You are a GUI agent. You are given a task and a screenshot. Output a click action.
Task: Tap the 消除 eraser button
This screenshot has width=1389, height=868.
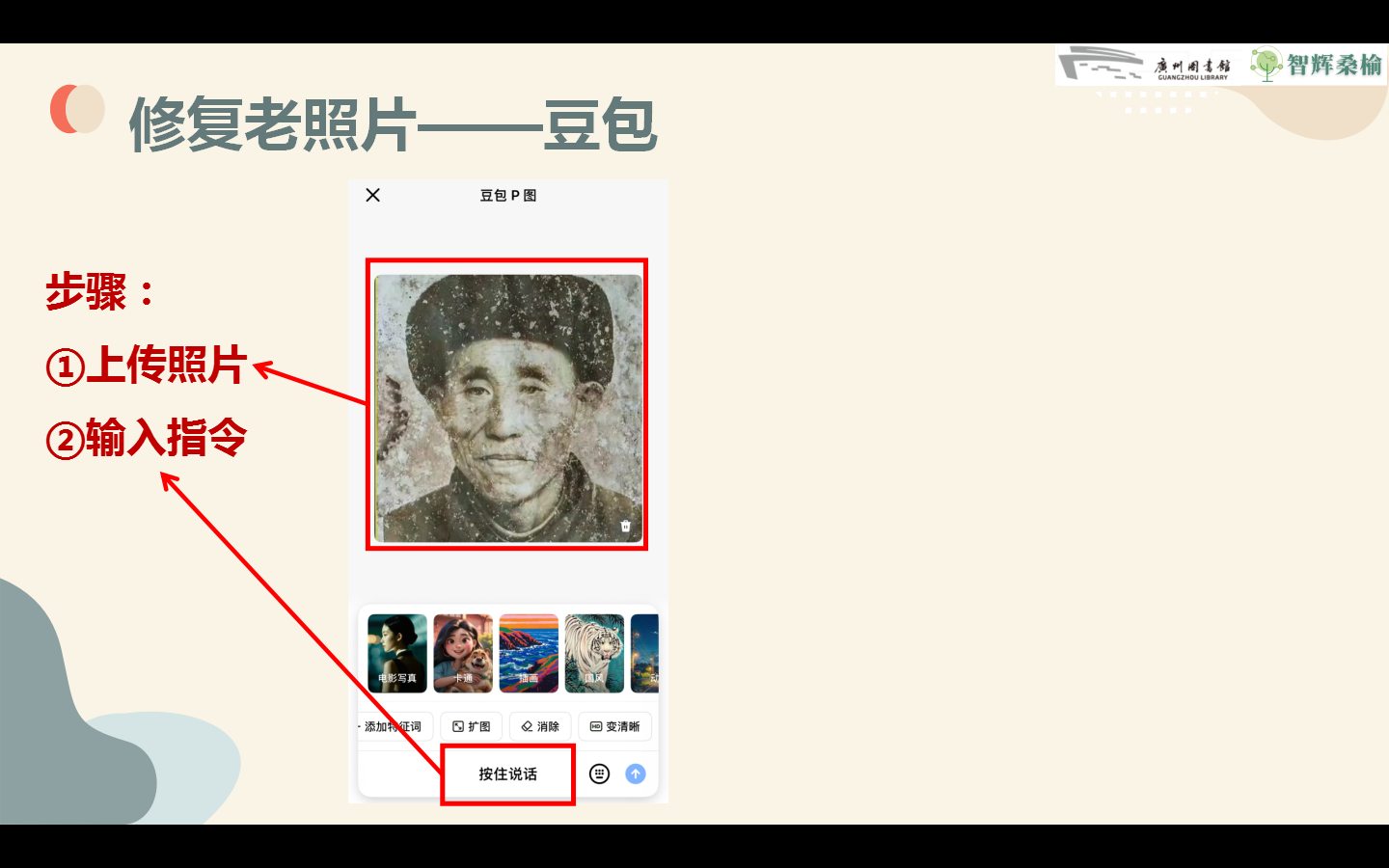coord(540,726)
